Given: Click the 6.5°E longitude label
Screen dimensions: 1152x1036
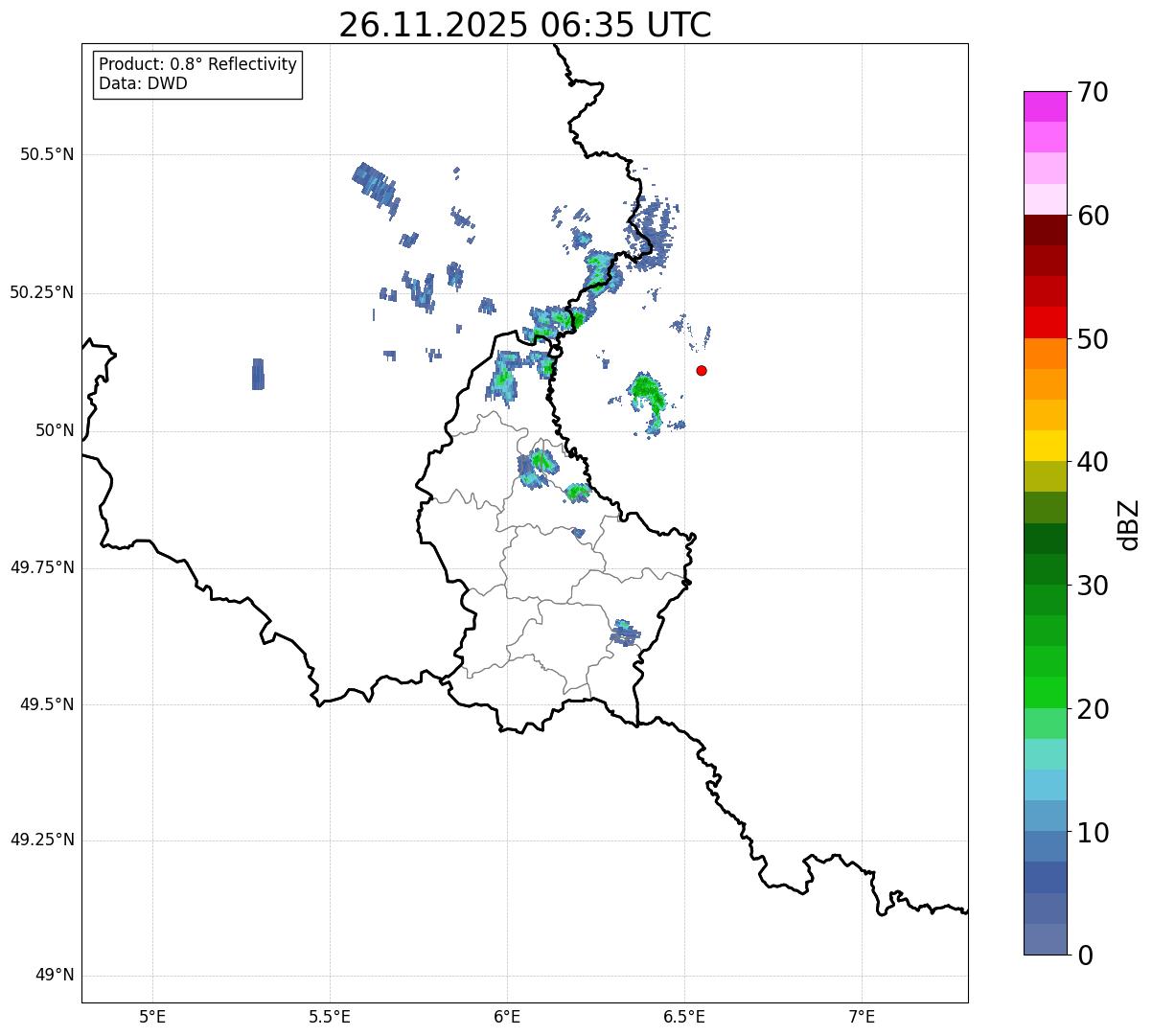Looking at the screenshot, I should (684, 1016).
